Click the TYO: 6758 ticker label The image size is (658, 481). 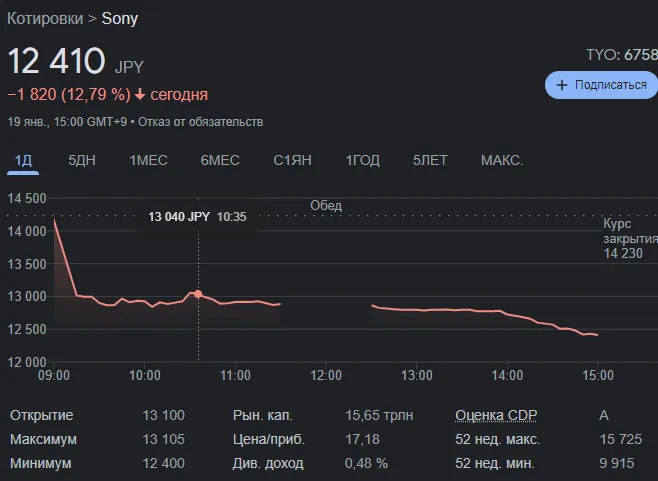click(x=622, y=55)
